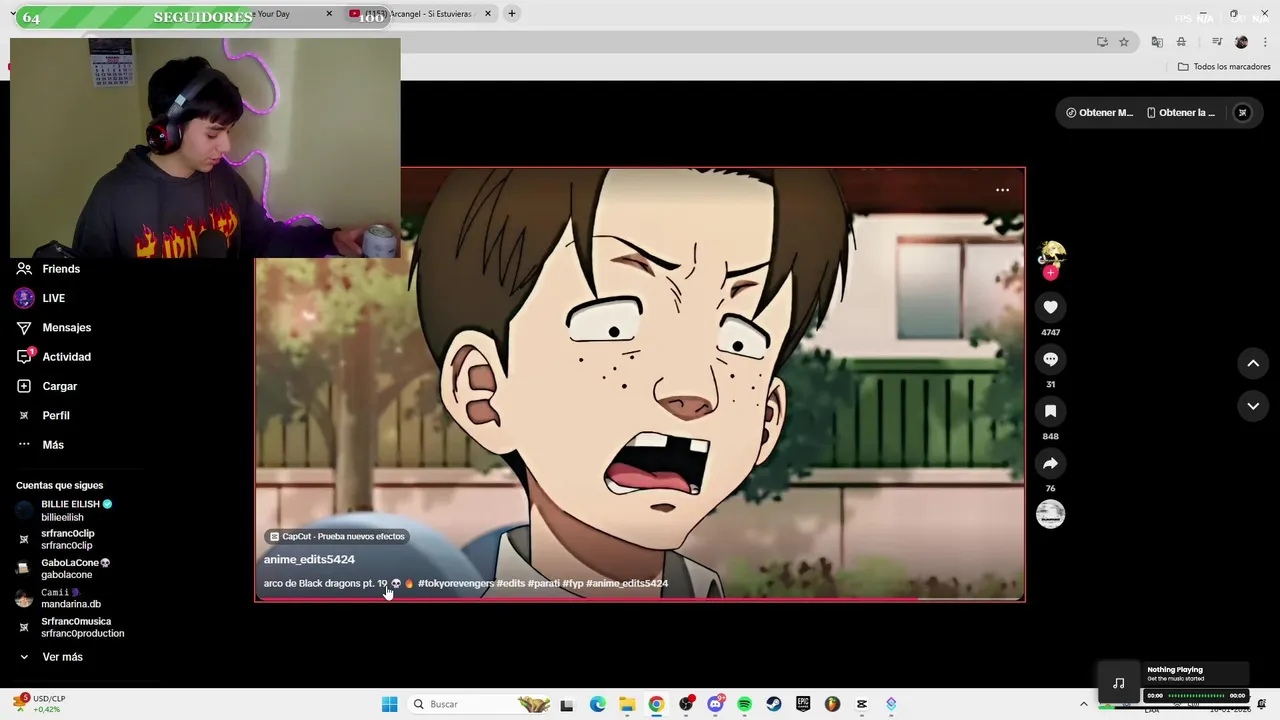1280x720 pixels.
Task: Click the install app icon in address bar
Action: [1102, 42]
